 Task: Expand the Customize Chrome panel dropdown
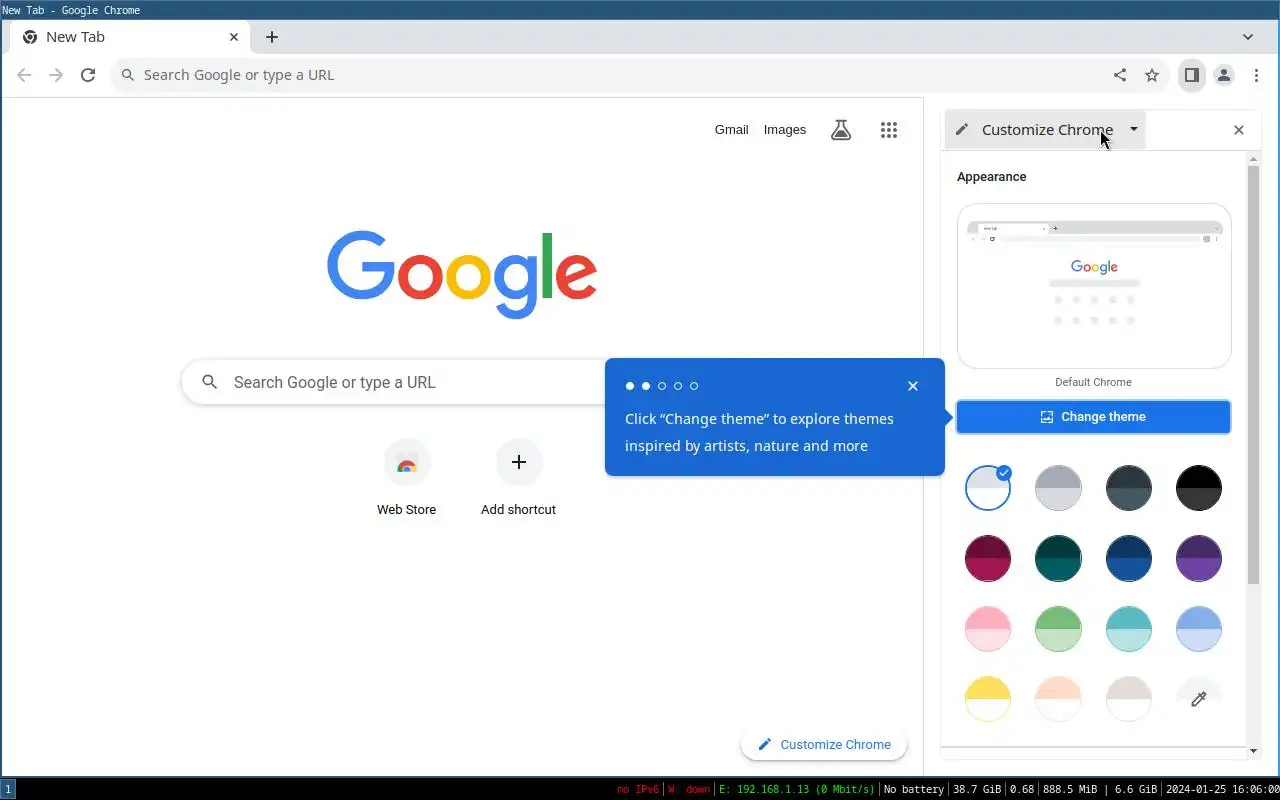point(1134,129)
